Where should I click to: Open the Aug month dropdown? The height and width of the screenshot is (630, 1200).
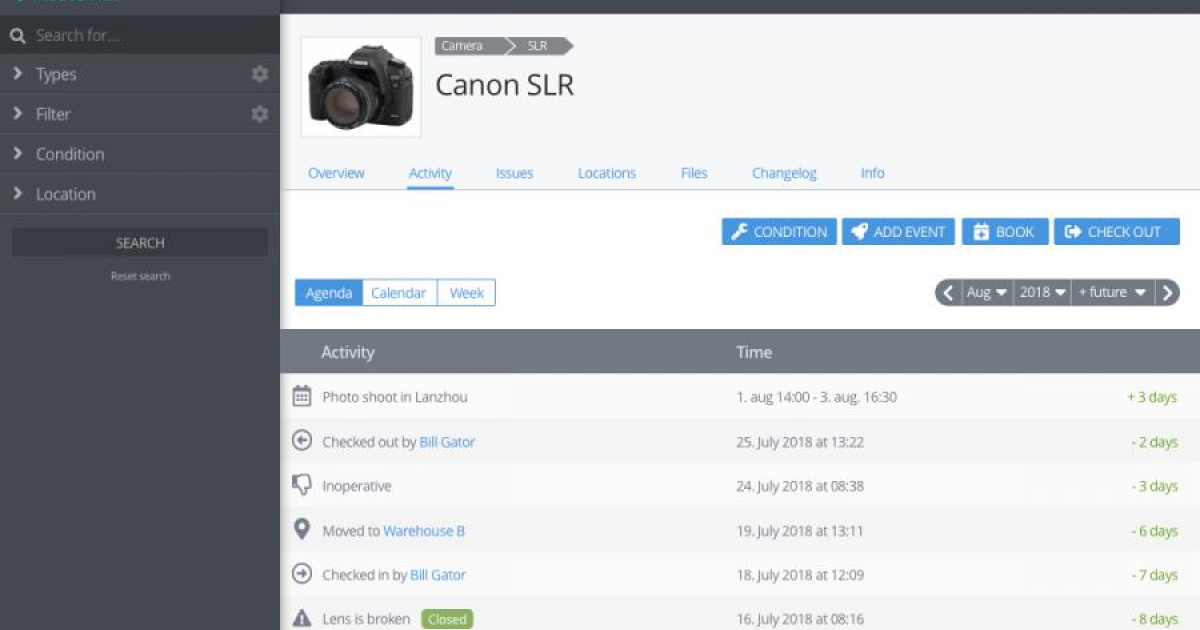[x=984, y=292]
